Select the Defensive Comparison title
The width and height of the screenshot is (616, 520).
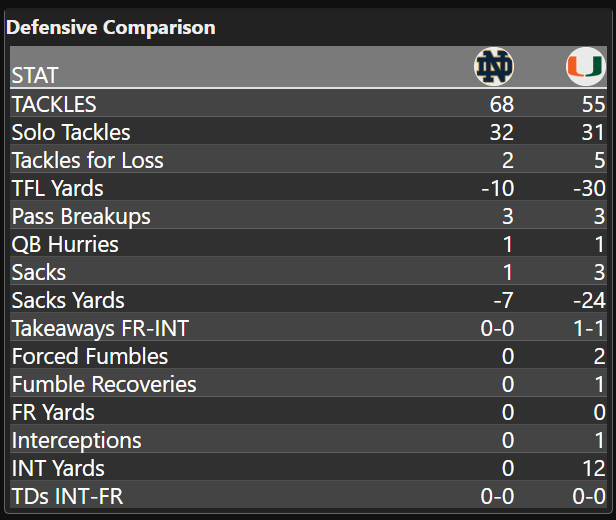[x=111, y=27]
